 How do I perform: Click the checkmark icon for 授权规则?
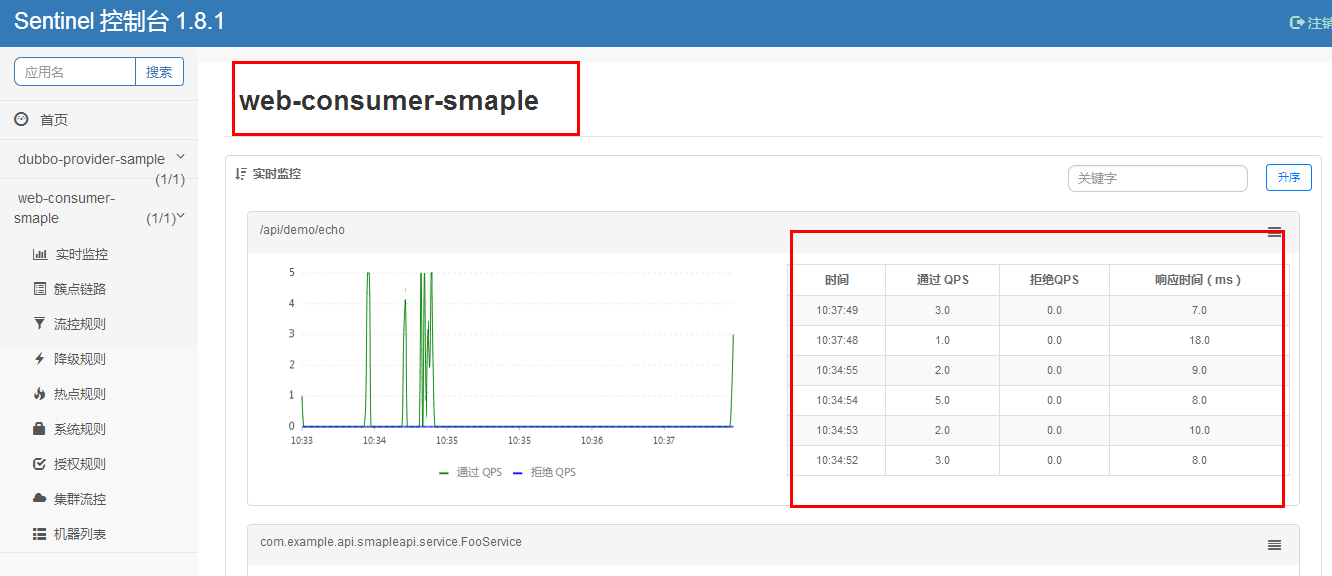click(40, 464)
